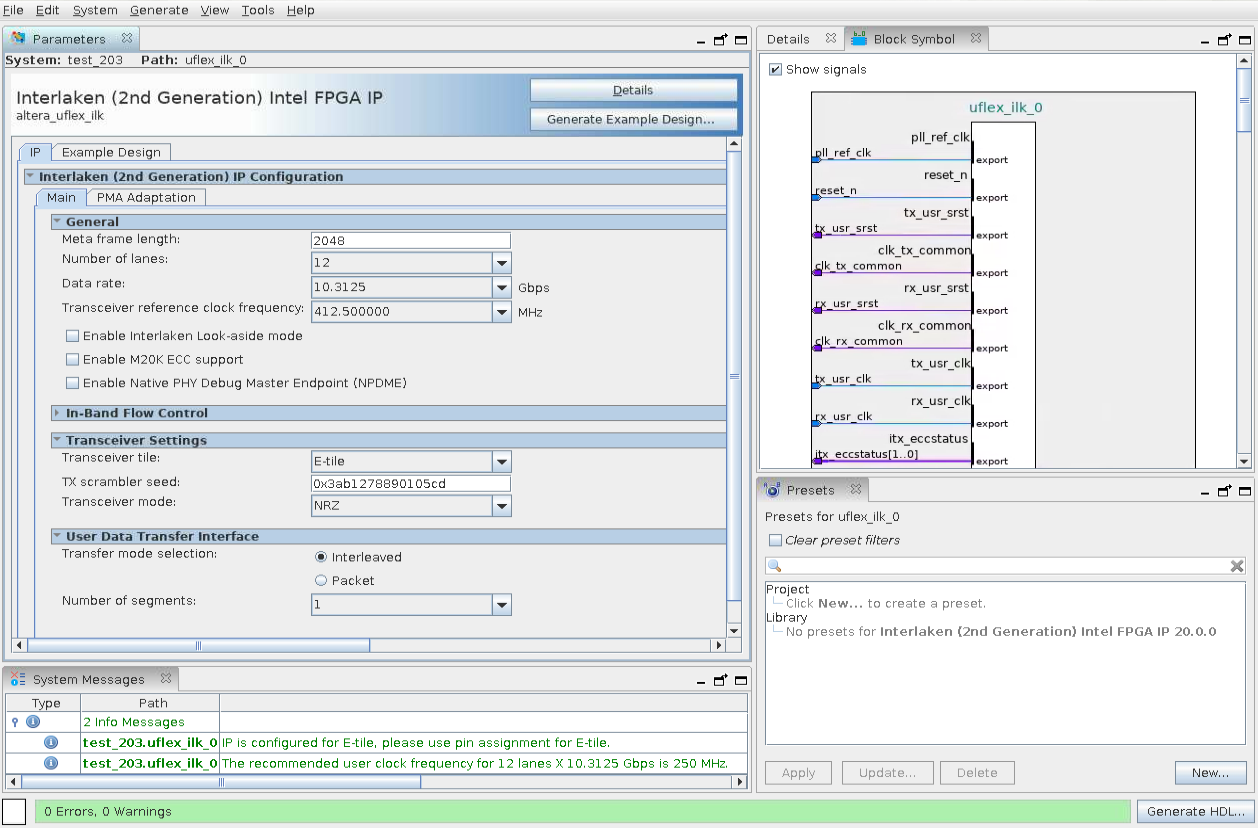Click the Generate HDL button
The image size is (1258, 828).
pyautogui.click(x=1195, y=811)
